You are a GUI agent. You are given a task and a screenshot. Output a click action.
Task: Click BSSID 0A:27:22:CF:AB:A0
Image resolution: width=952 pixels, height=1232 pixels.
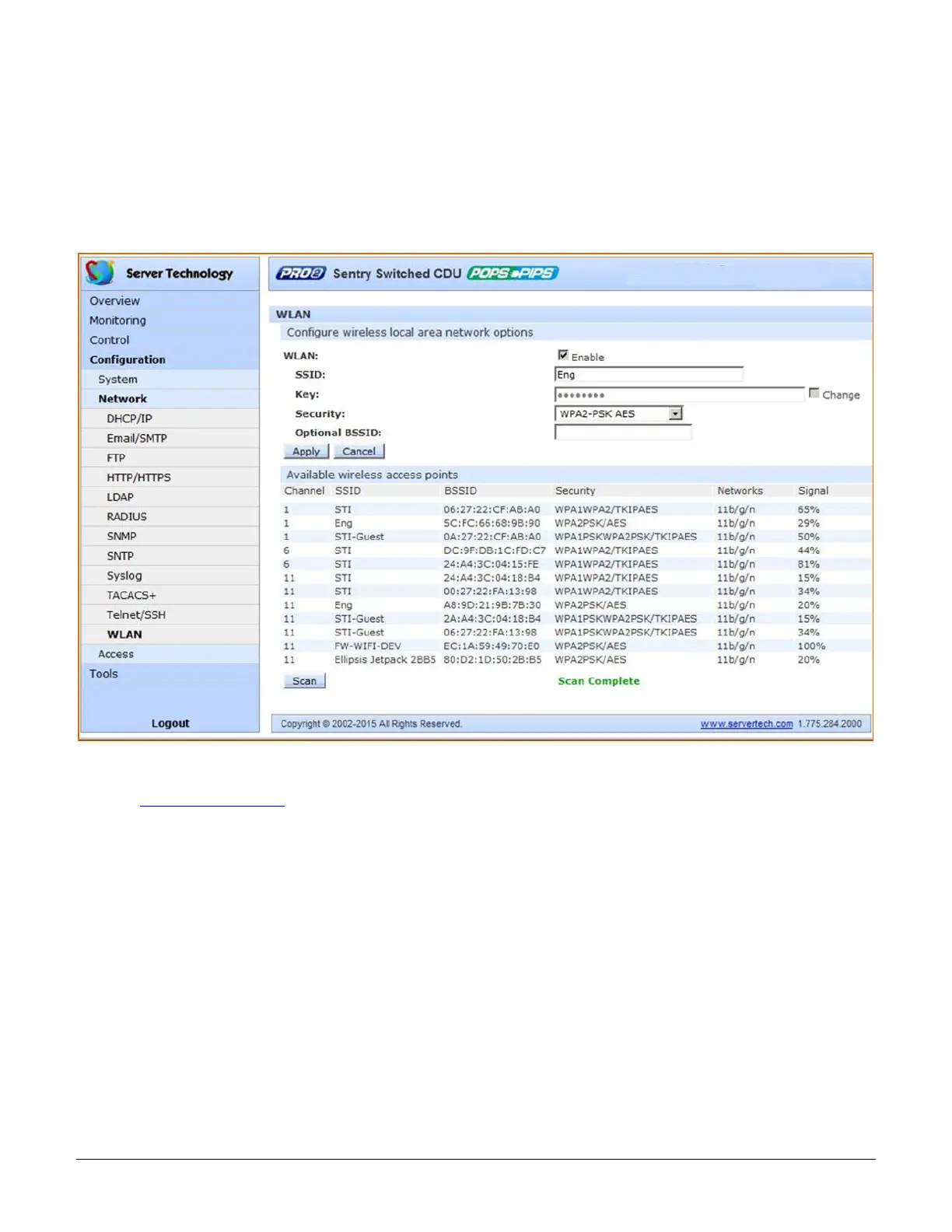[492, 537]
